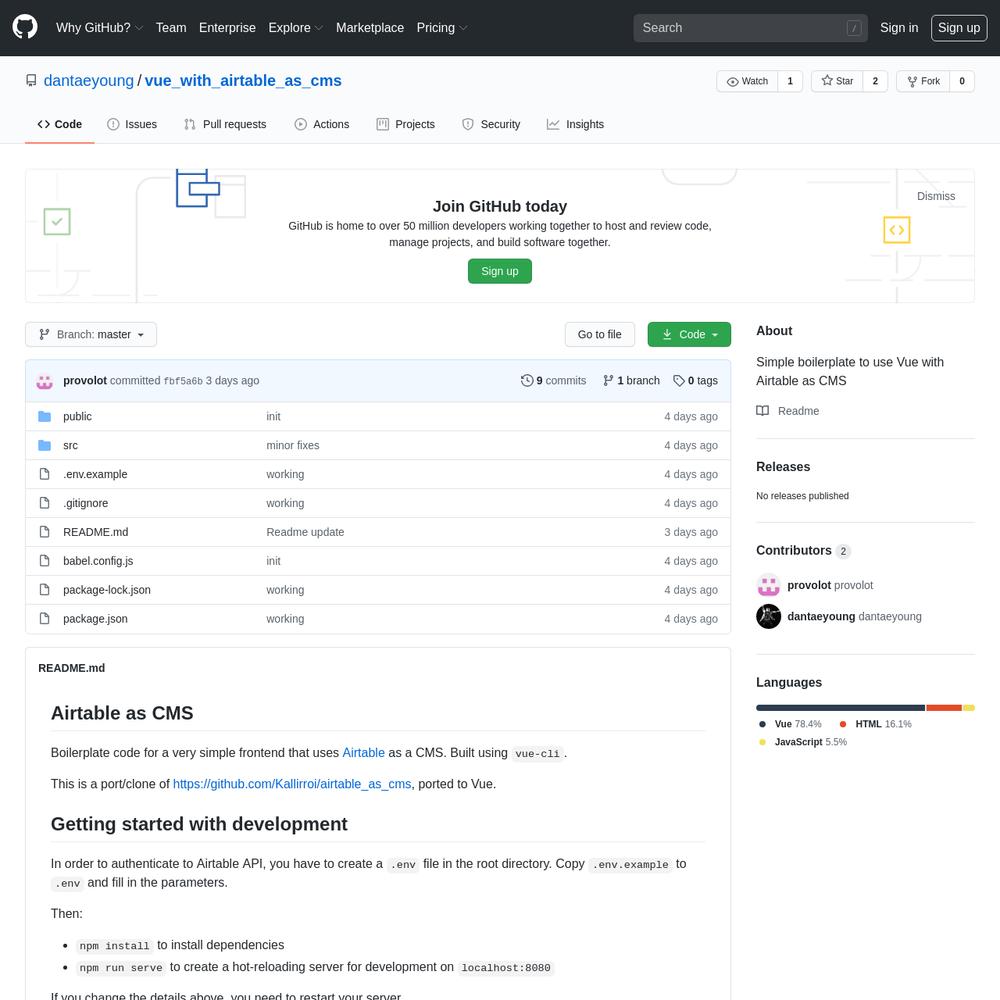Select the .gitignore file icon

point(44,503)
